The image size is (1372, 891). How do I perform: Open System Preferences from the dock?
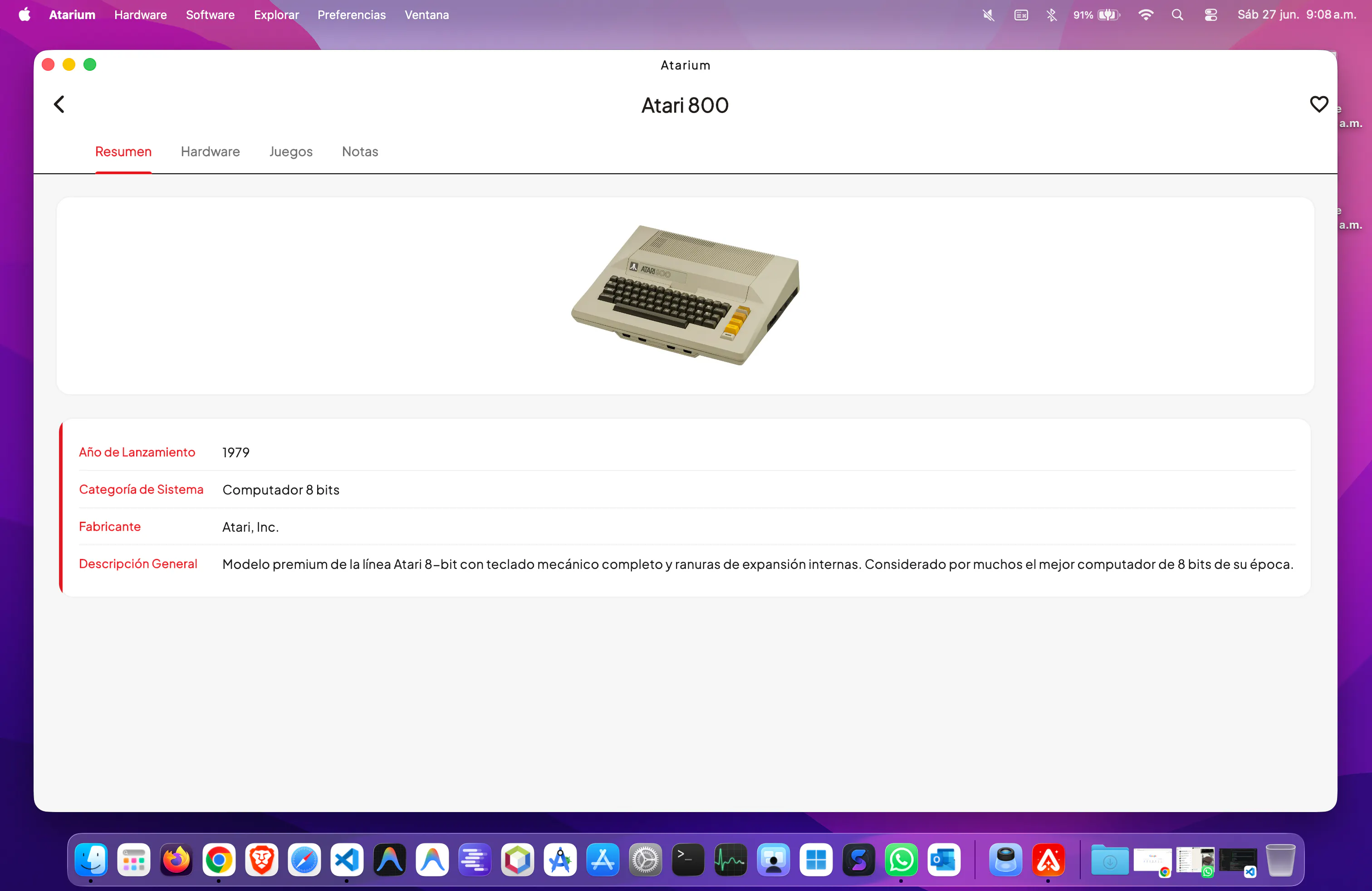[x=646, y=860]
